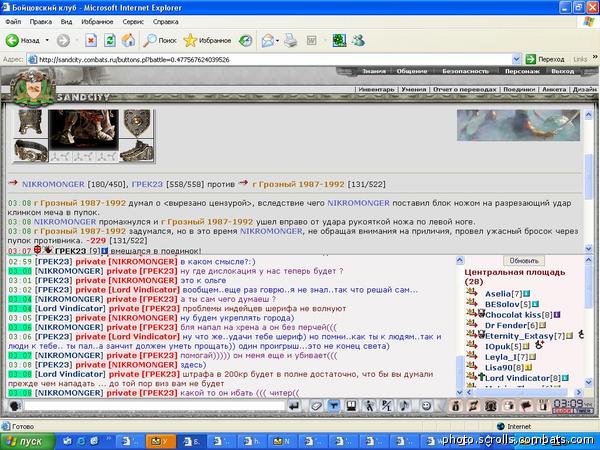This screenshot has width=600, height=450.
Task: Toggle the translit P/L icon
Action: tap(386, 406)
